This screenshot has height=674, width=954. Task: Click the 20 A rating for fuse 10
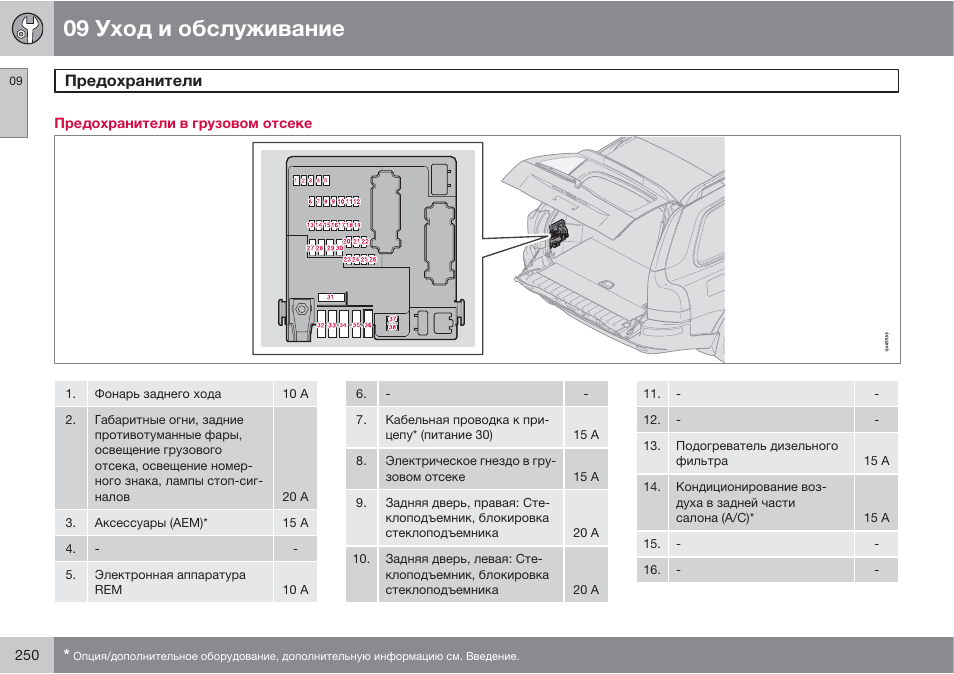click(x=585, y=589)
